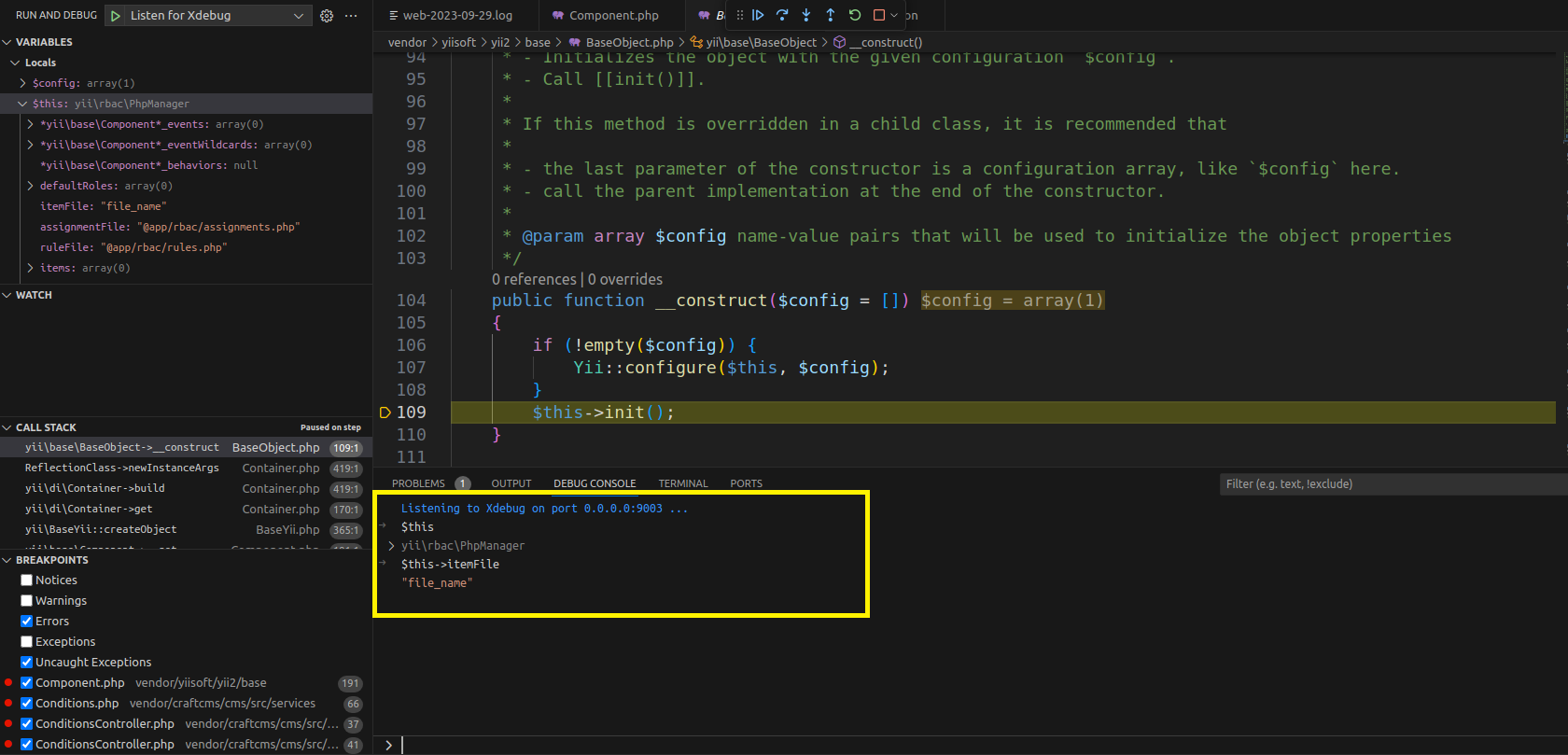
Task: Expand the Component _events array
Action: coord(31,124)
